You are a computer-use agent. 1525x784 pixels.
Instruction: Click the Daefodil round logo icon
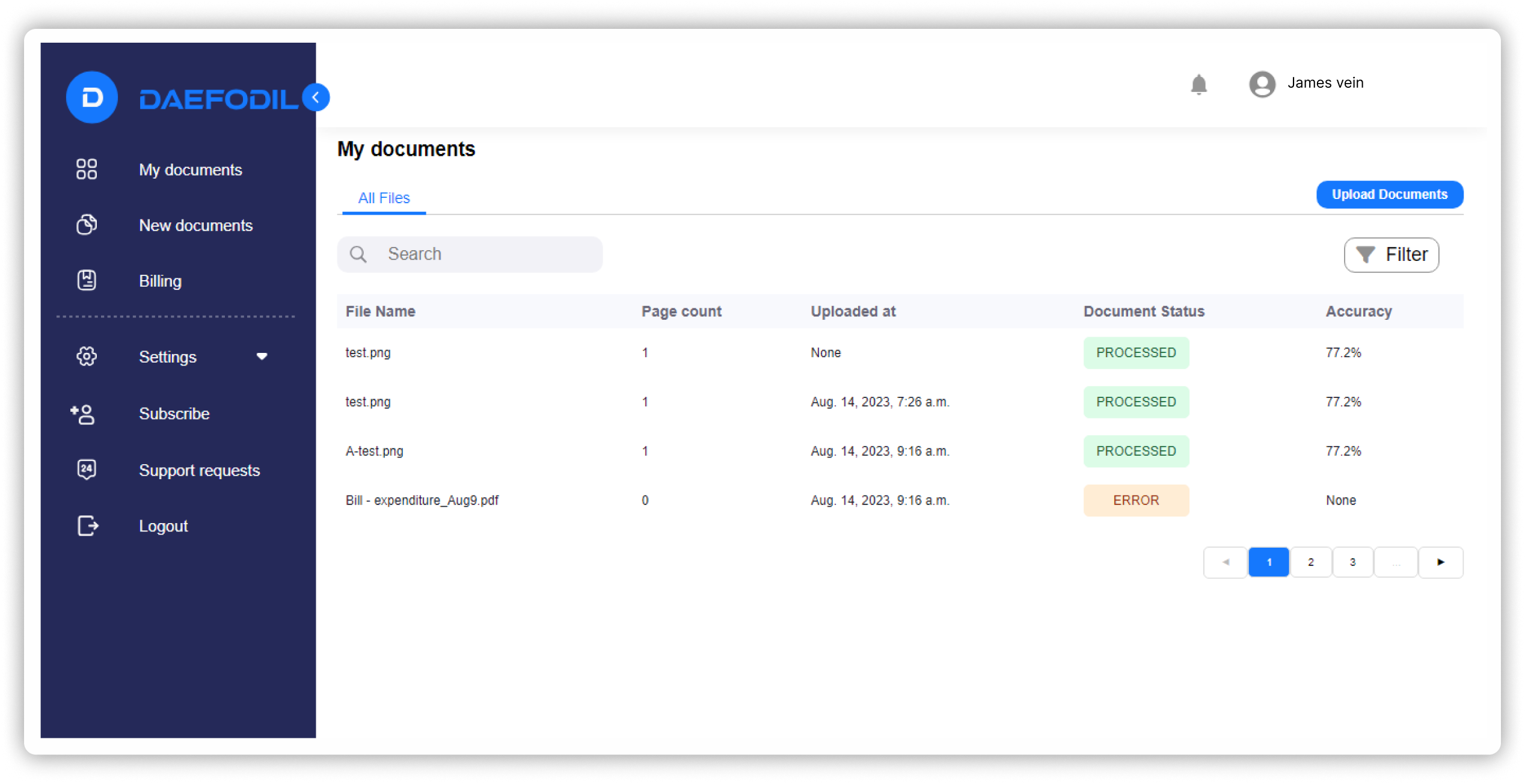pyautogui.click(x=91, y=97)
